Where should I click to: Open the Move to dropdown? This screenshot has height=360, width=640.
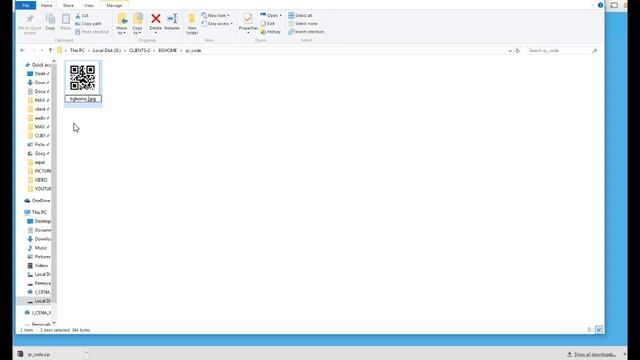(122, 24)
